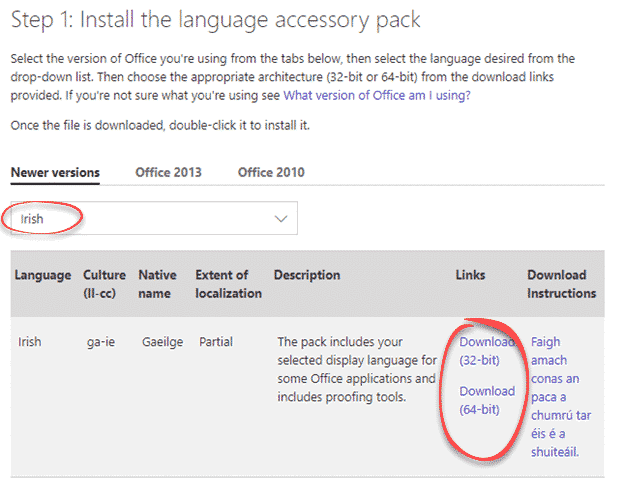Select the Gaeilge native name cell

tap(164, 342)
